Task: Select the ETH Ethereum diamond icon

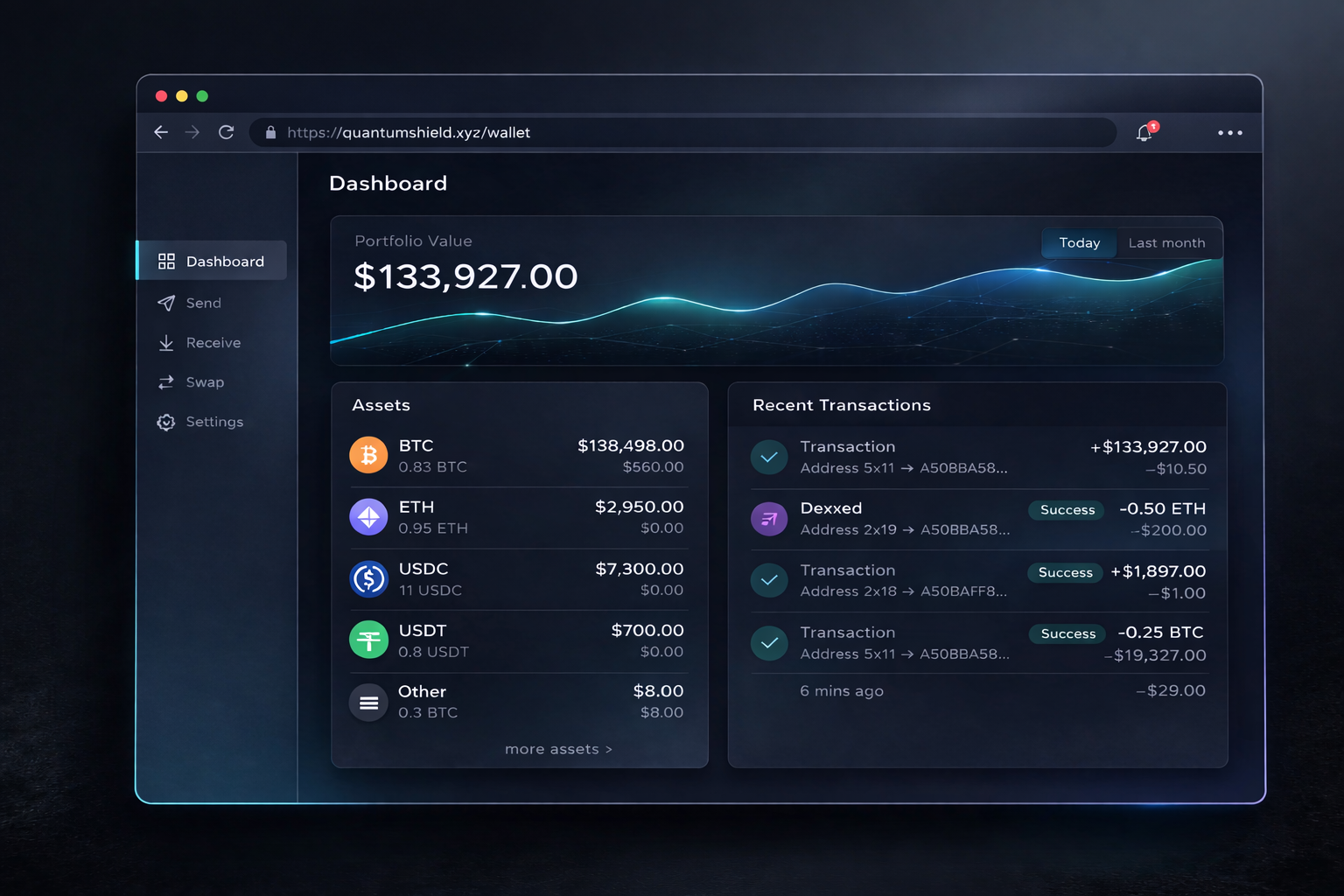Action: tap(368, 516)
